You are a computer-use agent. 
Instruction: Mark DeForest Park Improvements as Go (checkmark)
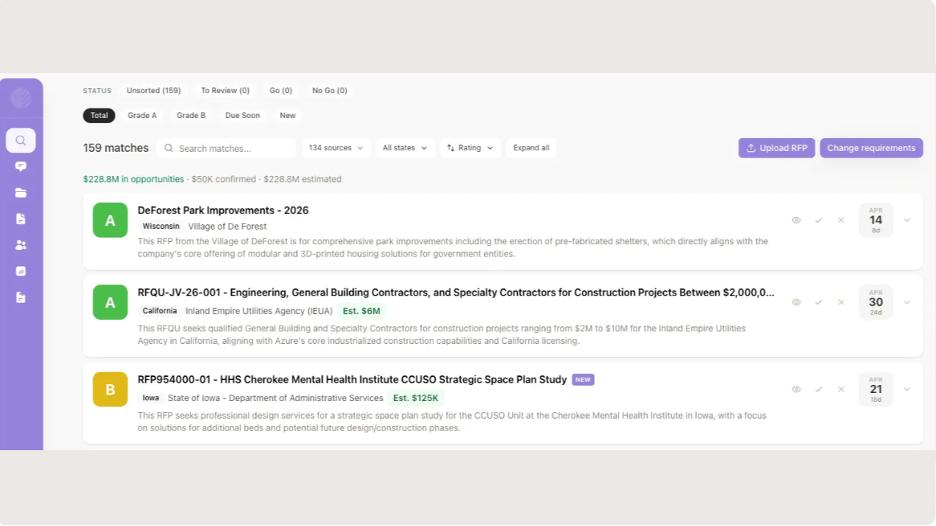818,220
